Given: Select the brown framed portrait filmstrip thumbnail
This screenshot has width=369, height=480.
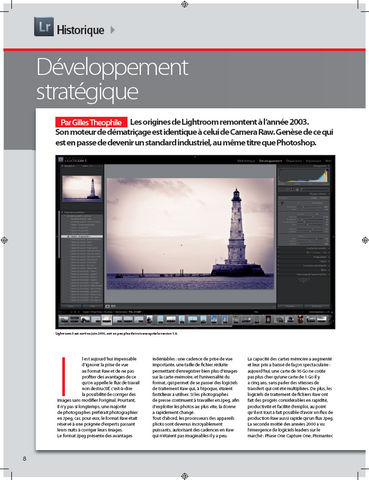Looking at the screenshot, I should point(268,319).
